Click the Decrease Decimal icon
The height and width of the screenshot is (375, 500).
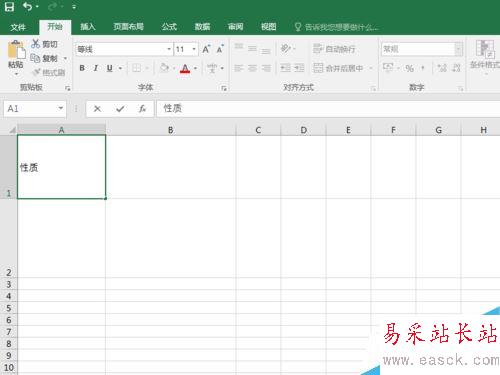tap(456, 68)
